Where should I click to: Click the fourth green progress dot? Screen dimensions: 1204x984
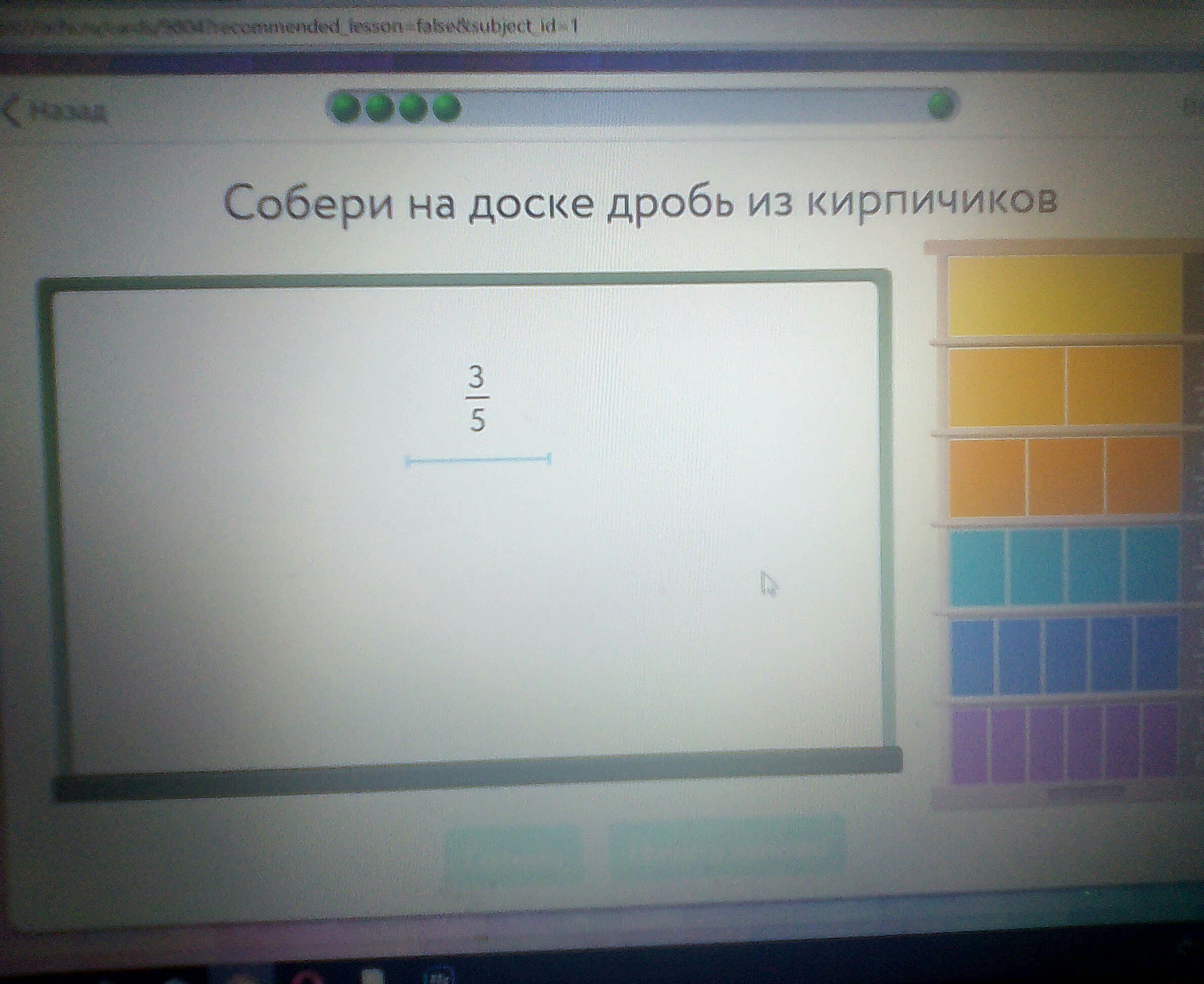(x=446, y=108)
